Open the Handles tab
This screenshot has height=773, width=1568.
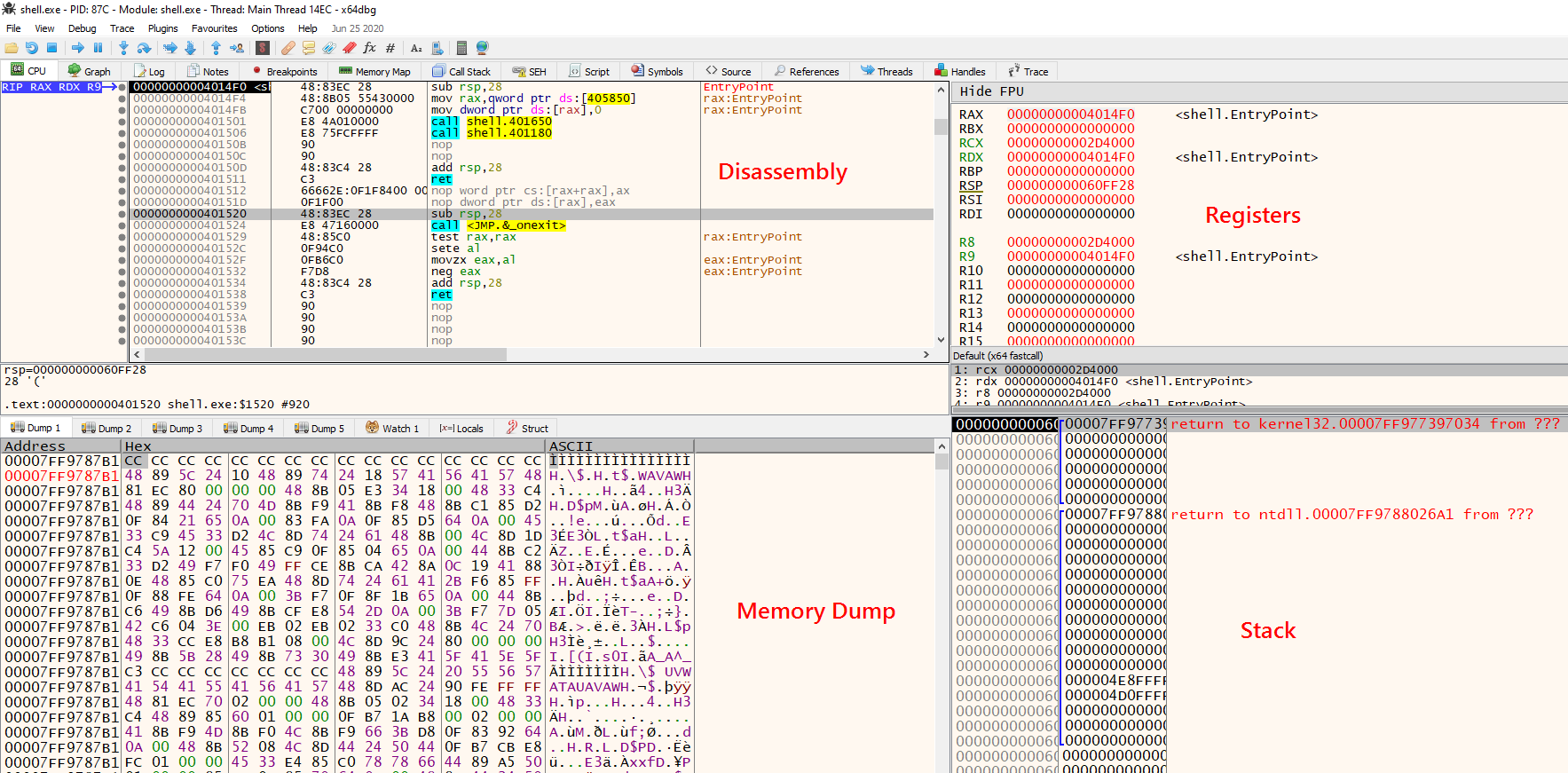coord(960,72)
